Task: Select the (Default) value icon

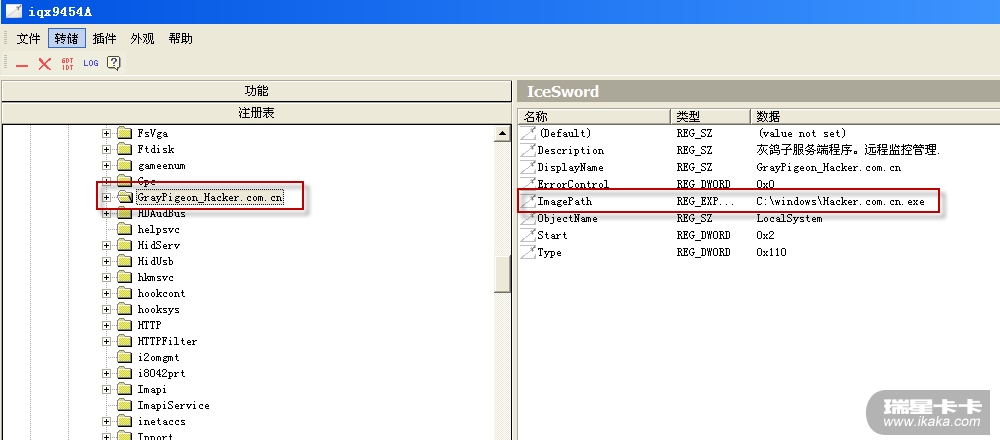Action: [x=528, y=133]
